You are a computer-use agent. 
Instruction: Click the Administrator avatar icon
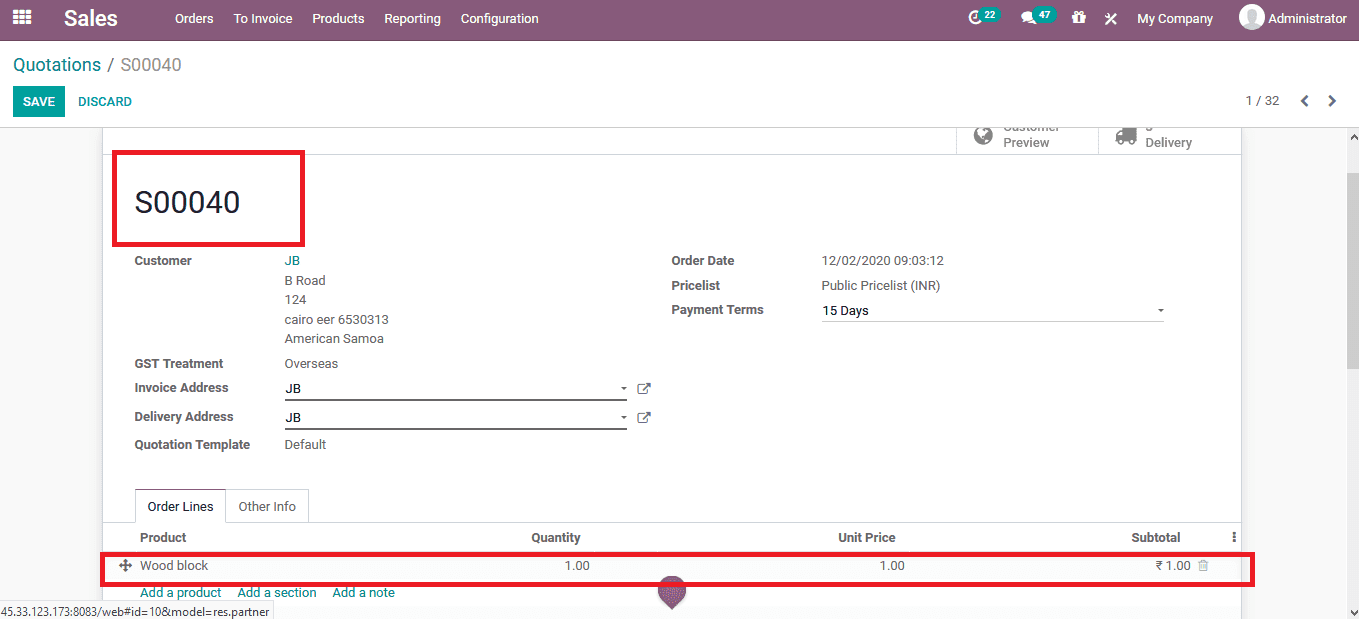coord(1251,17)
